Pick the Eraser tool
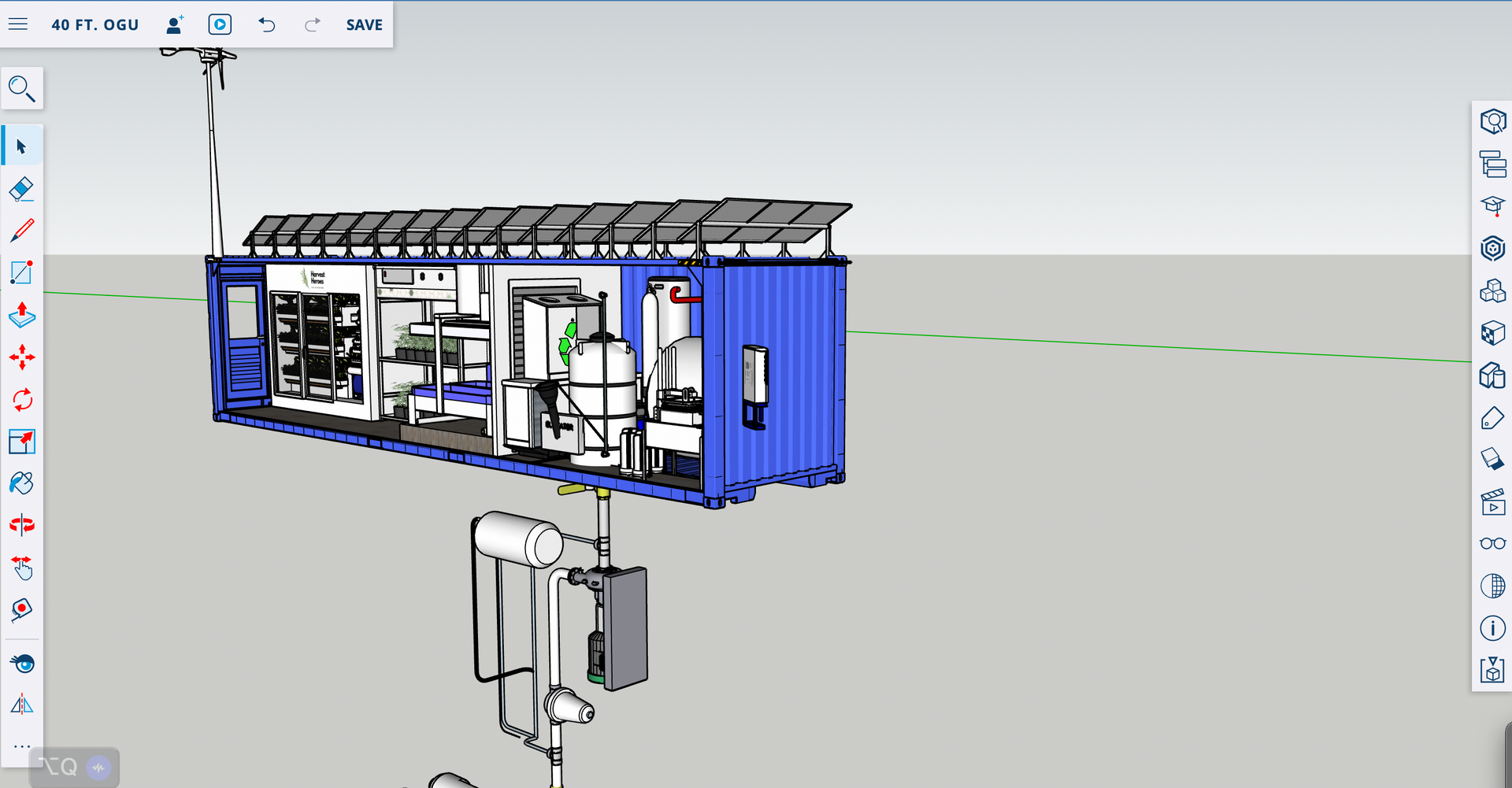1512x788 pixels. pos(22,189)
